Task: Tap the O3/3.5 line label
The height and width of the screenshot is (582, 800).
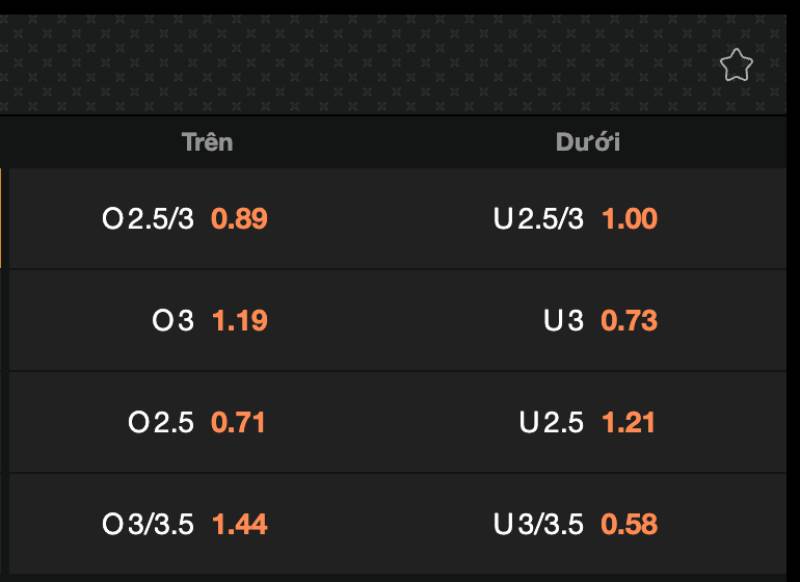Action: 148,524
